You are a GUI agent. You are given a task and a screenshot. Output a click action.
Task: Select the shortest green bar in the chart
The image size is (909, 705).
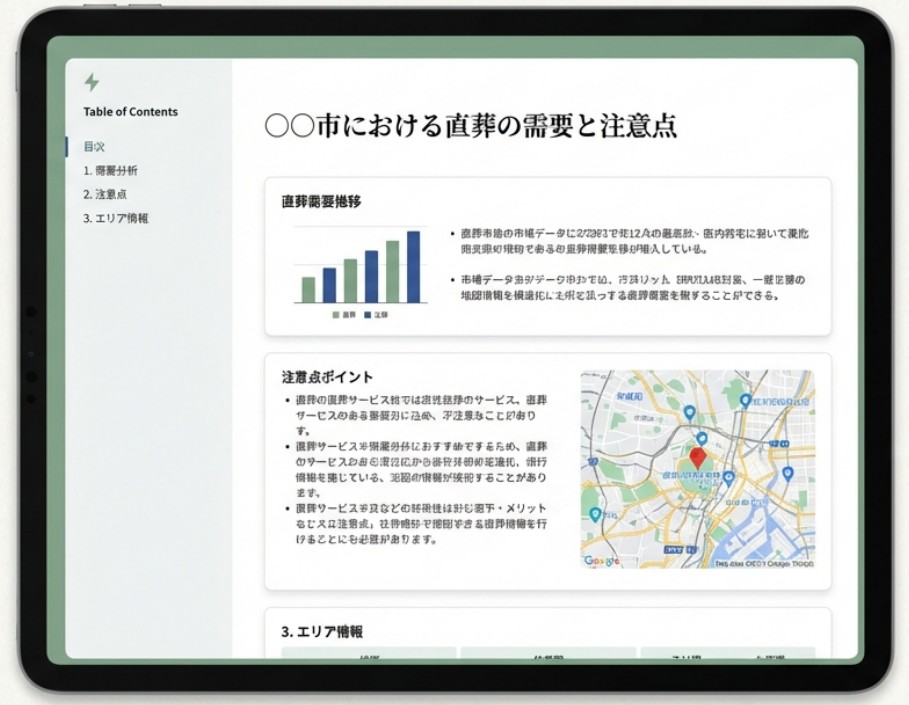point(308,290)
